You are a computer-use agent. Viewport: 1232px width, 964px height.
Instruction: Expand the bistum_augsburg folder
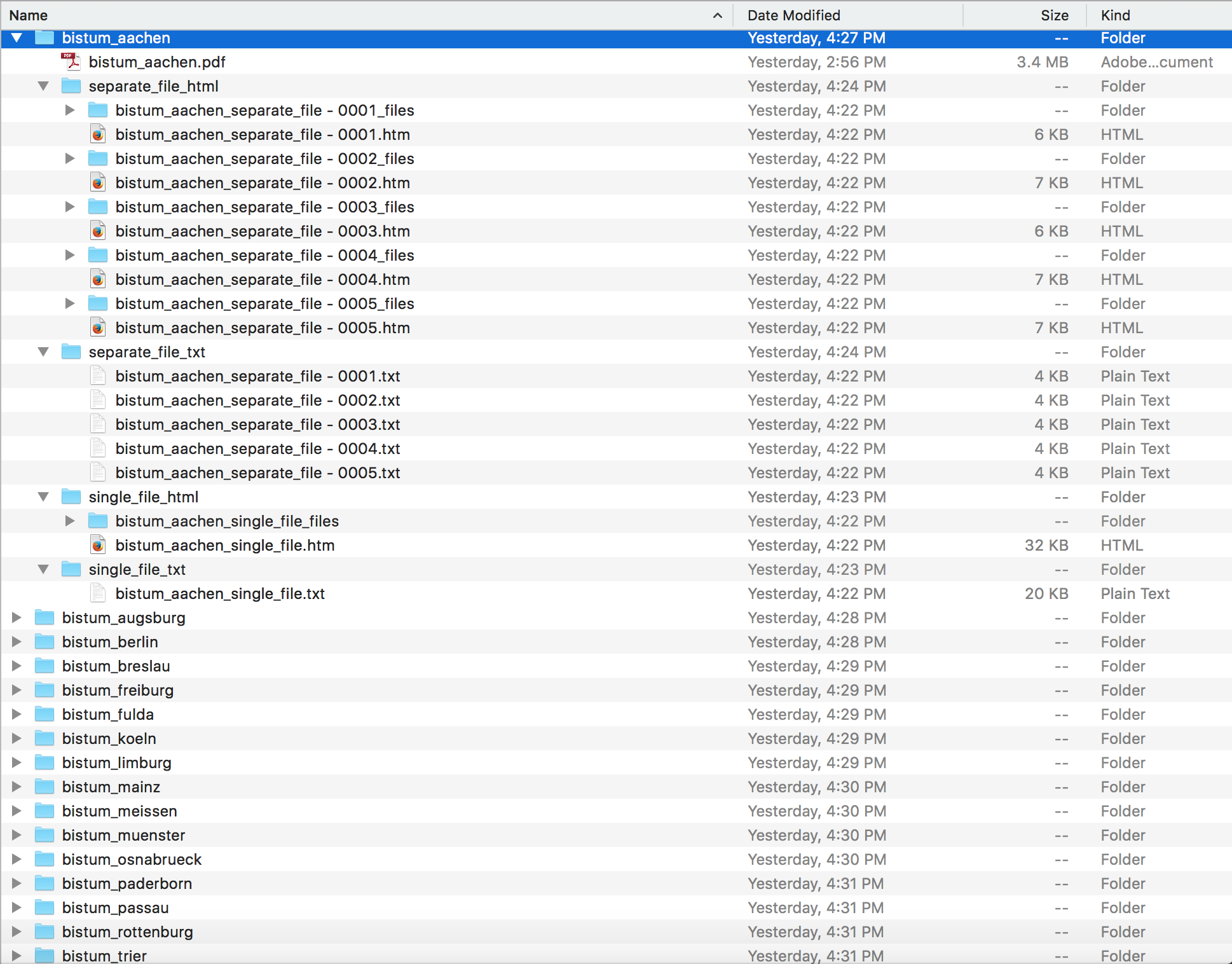[x=17, y=617]
